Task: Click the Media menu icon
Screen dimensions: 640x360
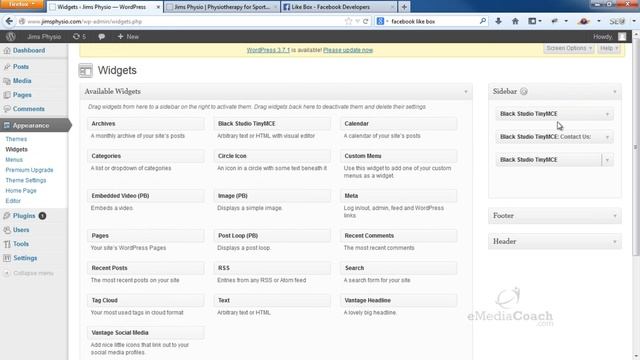Action: [x=7, y=81]
